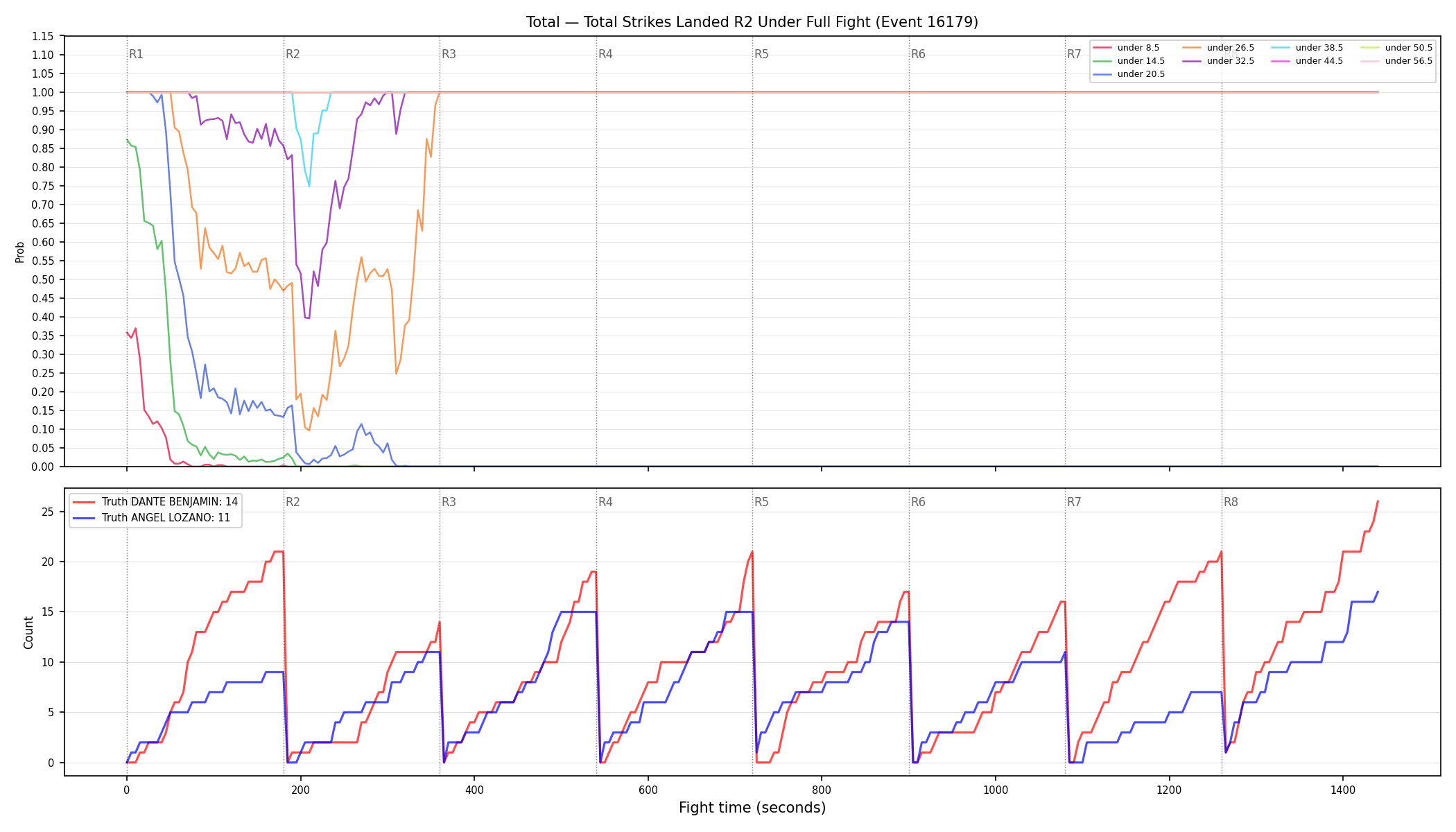Viewport: 1456px width, 832px height.
Task: Click the R8 round marker in count chart
Action: click(x=1231, y=502)
